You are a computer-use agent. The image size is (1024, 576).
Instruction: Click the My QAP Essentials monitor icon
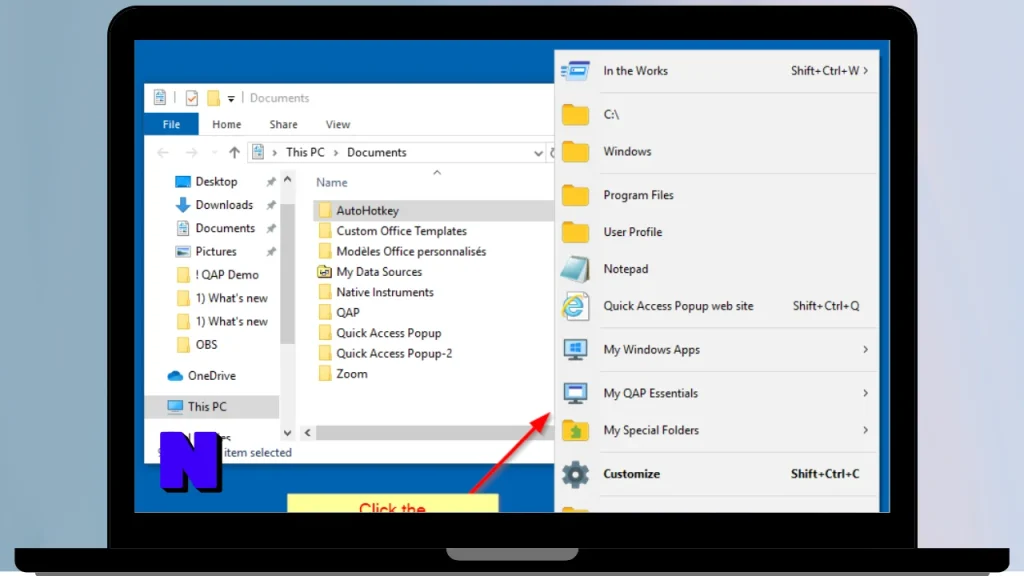[575, 393]
